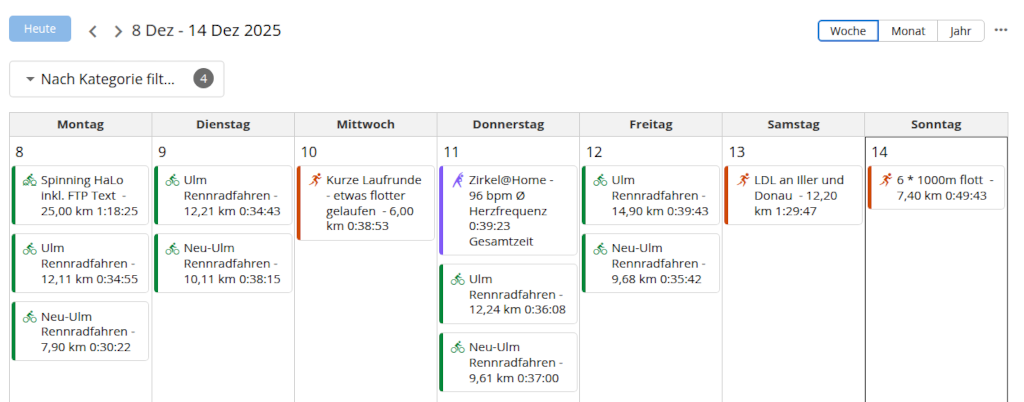Advance to the next week
Viewport: 1024px width, 402px height.
[x=118, y=31]
